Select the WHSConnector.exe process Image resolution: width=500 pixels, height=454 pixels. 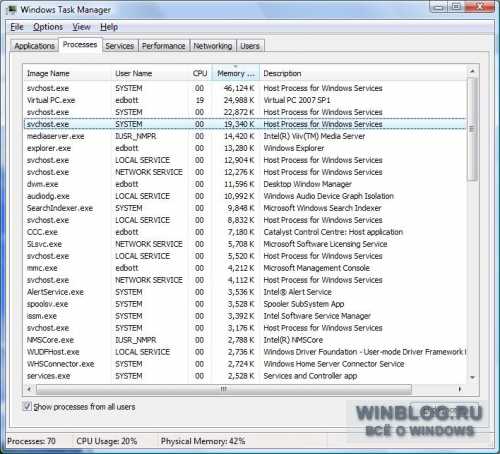(245, 364)
